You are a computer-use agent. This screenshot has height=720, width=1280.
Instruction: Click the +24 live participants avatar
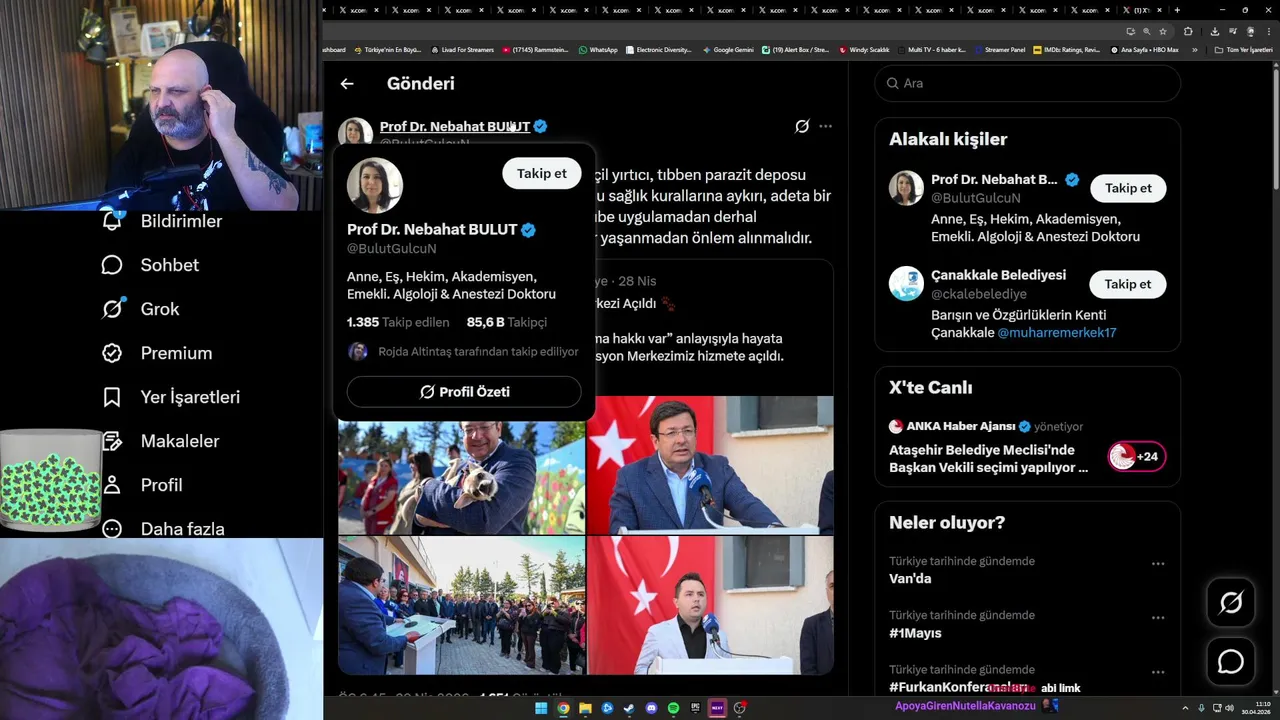click(1136, 457)
